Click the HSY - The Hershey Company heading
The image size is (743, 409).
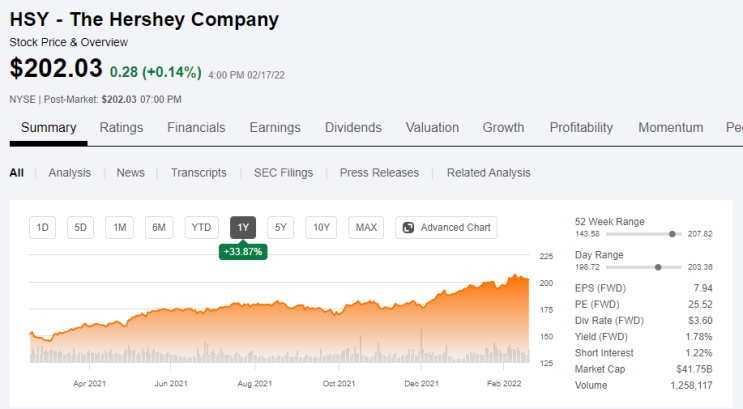144,19
